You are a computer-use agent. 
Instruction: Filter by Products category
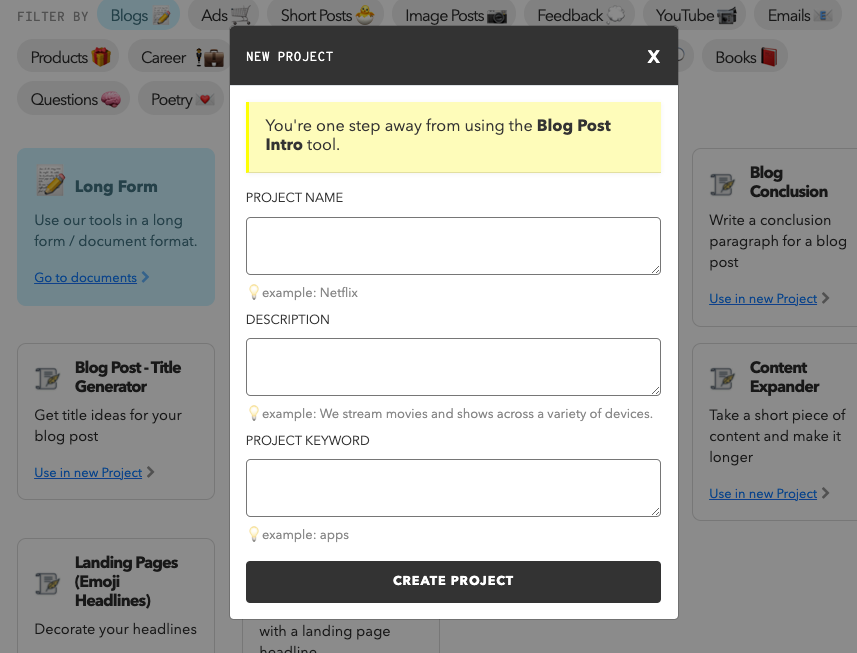point(69,57)
